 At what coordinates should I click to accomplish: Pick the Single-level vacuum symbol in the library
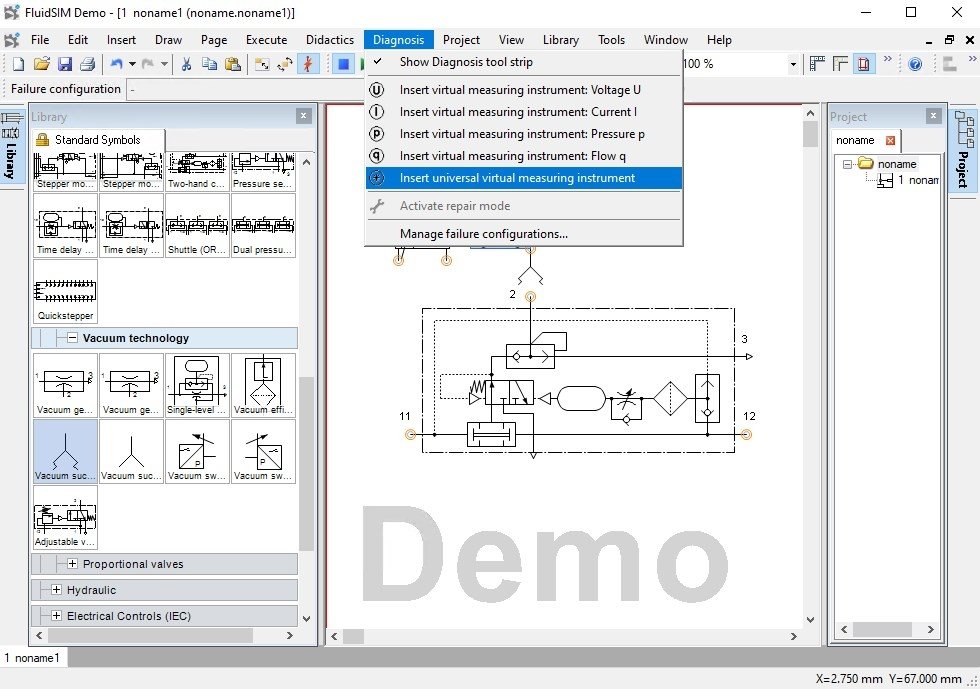198,385
